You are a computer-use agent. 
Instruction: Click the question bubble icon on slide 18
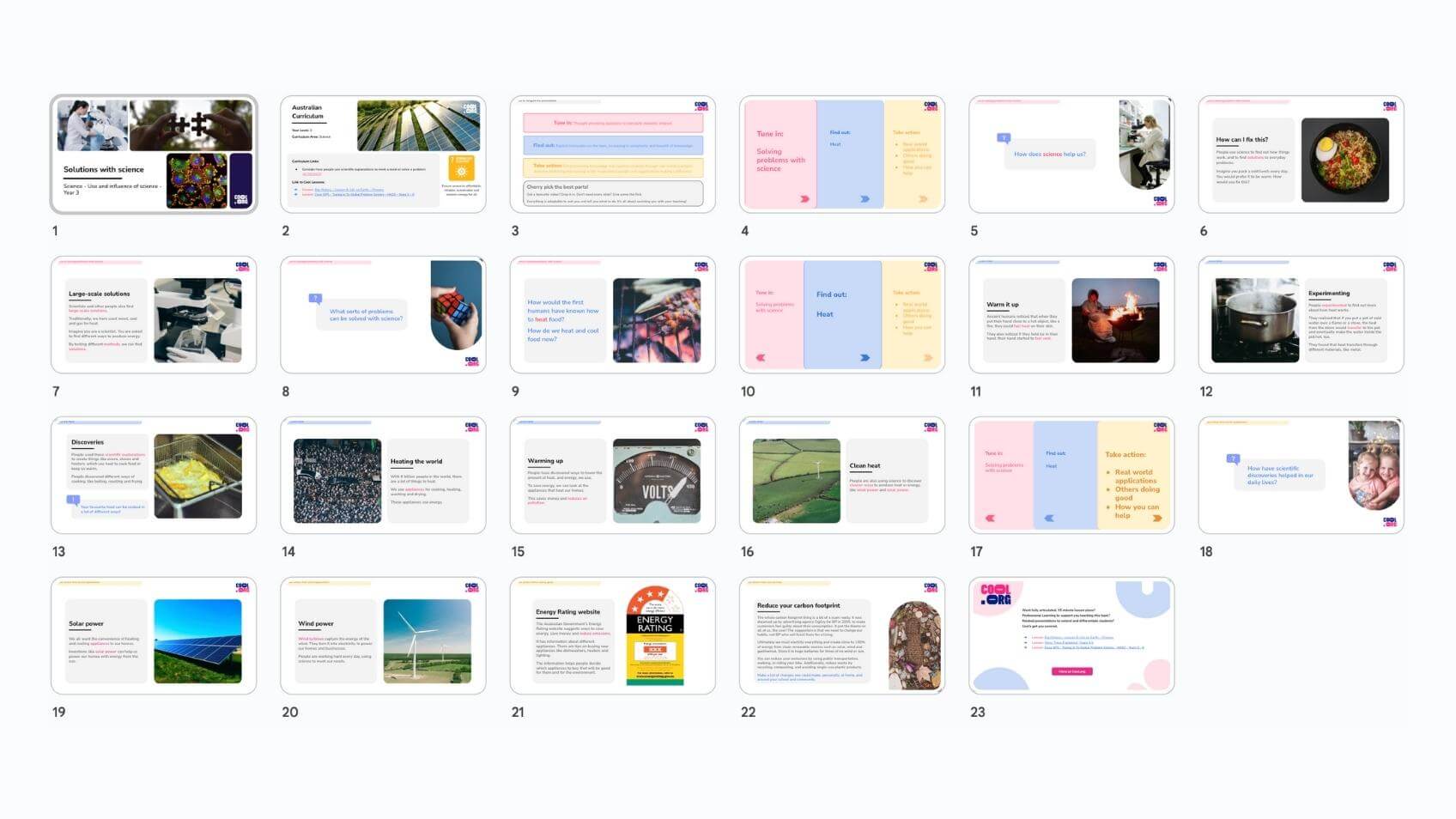[1233, 459]
